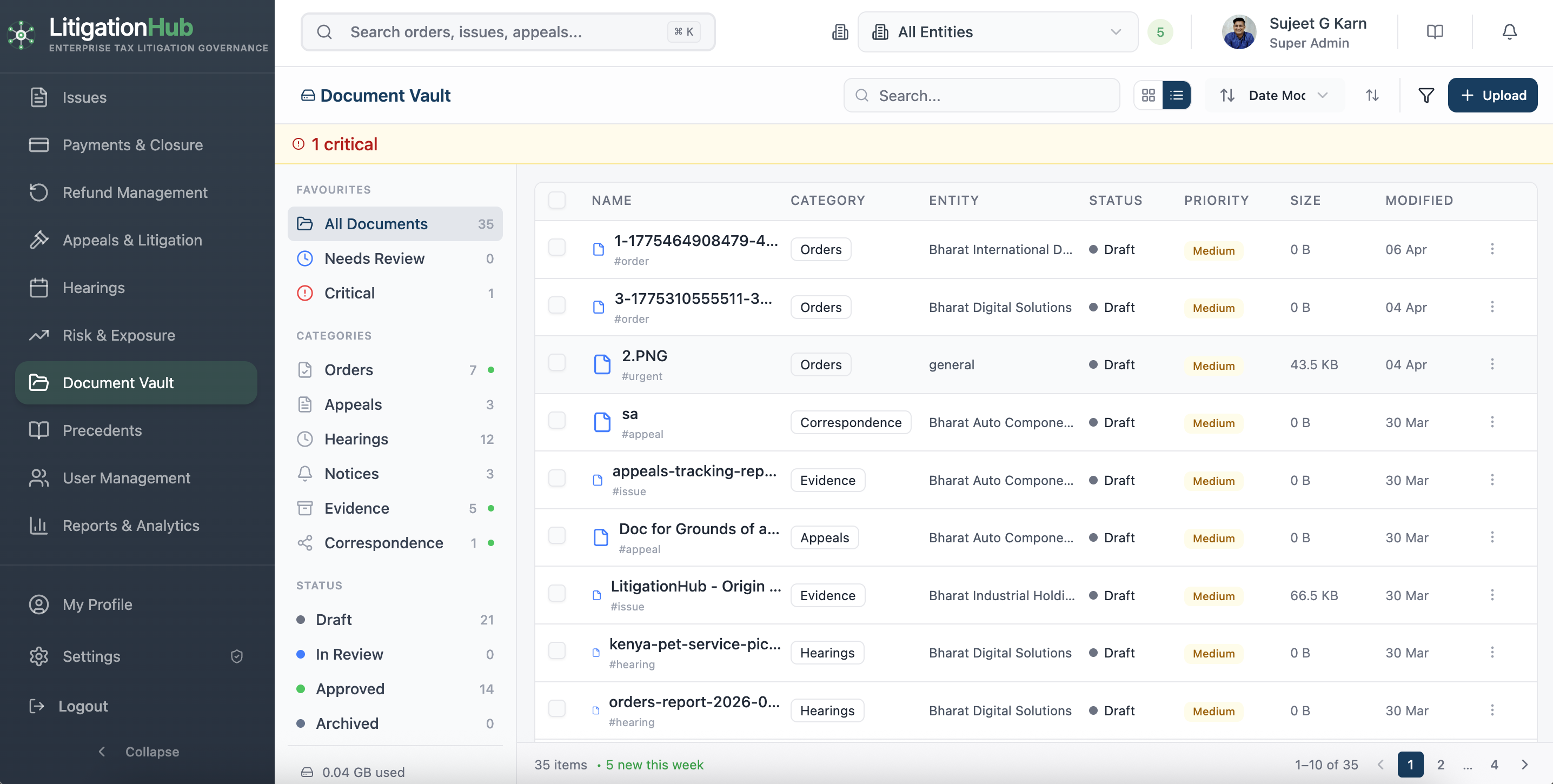Select the 1-1775464908479 document checkbox
1553x784 pixels.
tap(557, 247)
